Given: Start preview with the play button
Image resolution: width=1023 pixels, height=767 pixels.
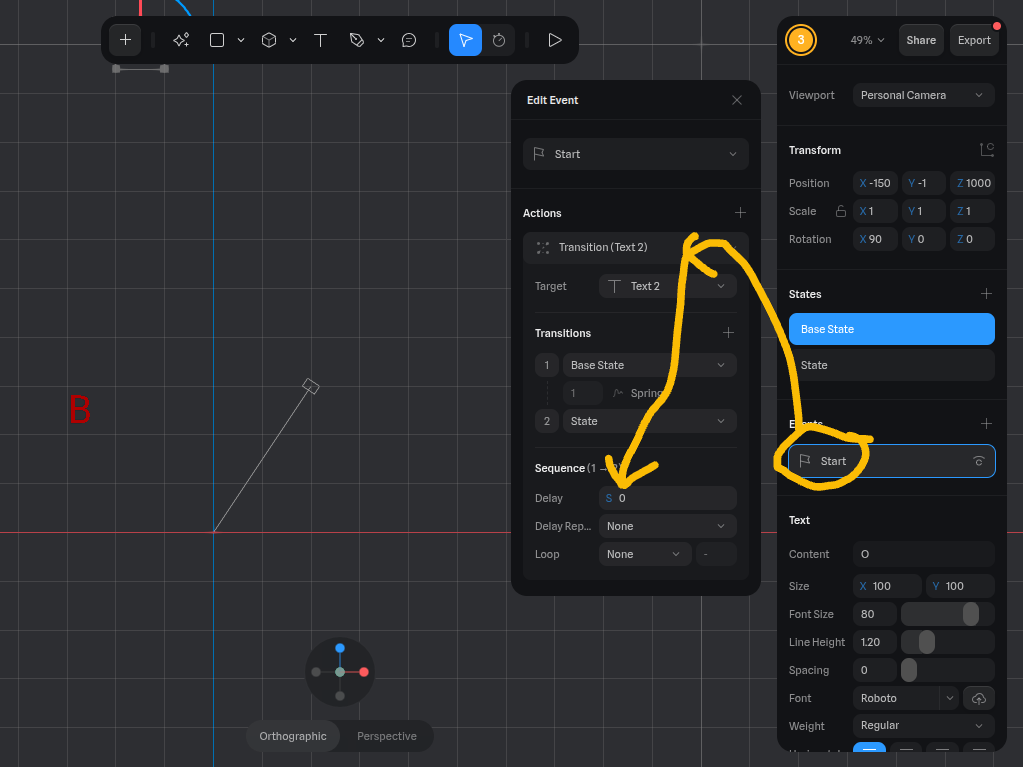Looking at the screenshot, I should pyautogui.click(x=555, y=40).
